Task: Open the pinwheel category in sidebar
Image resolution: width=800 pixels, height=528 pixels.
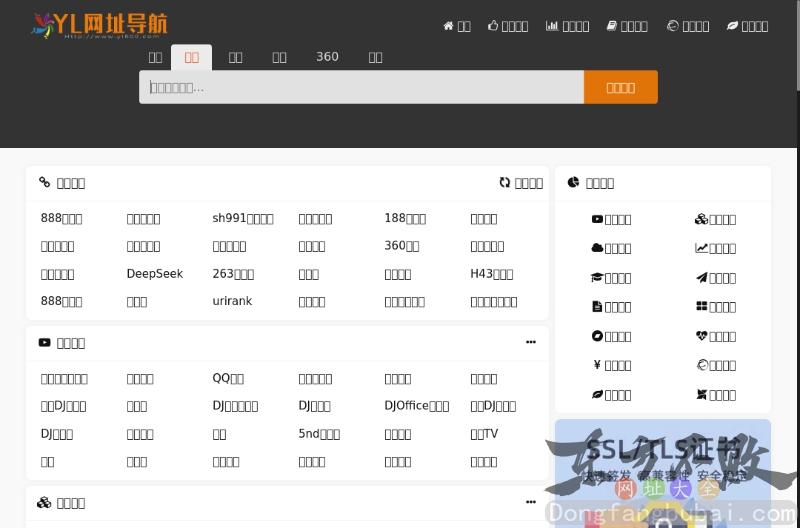Action: [715, 395]
